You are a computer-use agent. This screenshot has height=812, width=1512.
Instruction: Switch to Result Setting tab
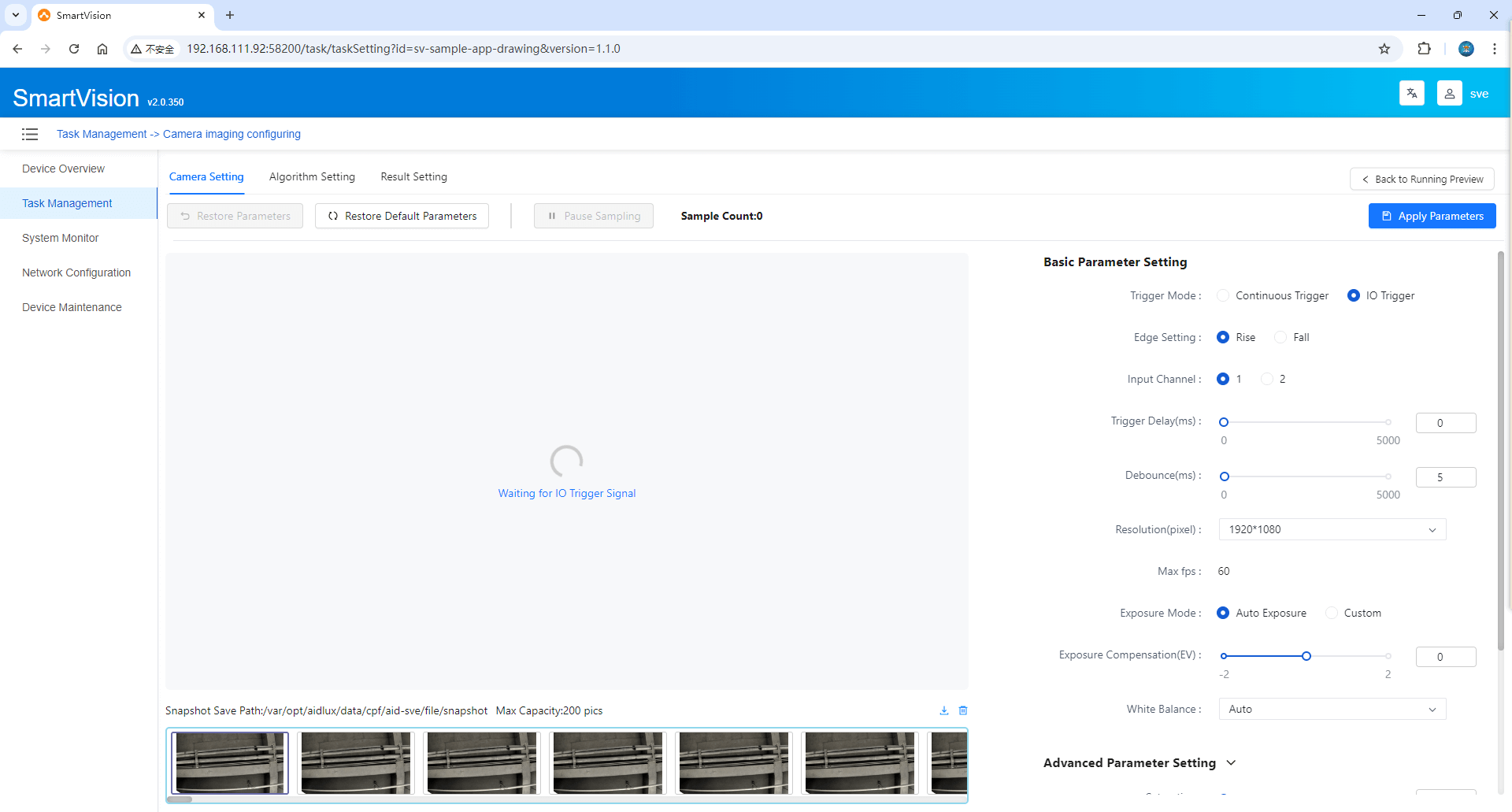[x=413, y=177]
